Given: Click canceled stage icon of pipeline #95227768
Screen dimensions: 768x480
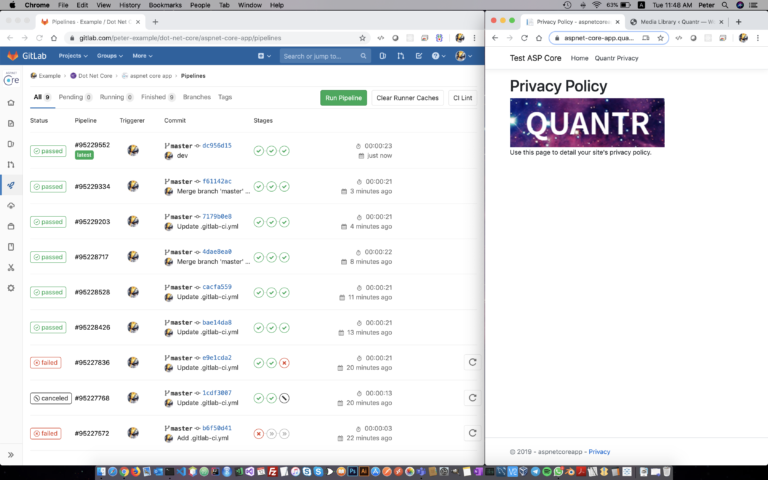Looking at the screenshot, I should (284, 398).
